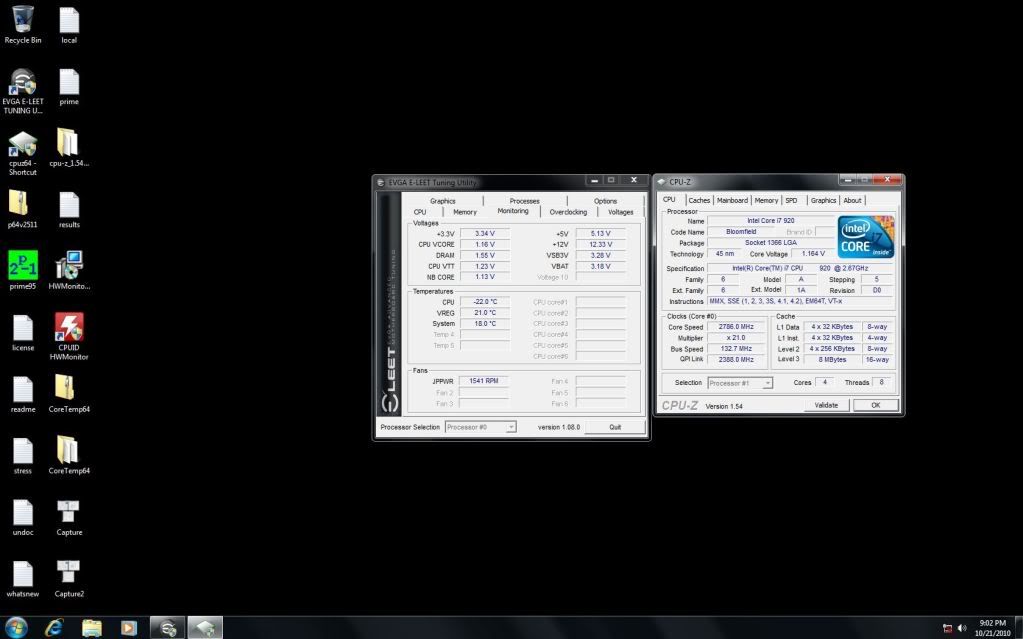1023x639 pixels.
Task: Select the 'whatsnew' file icon
Action: coord(23,579)
